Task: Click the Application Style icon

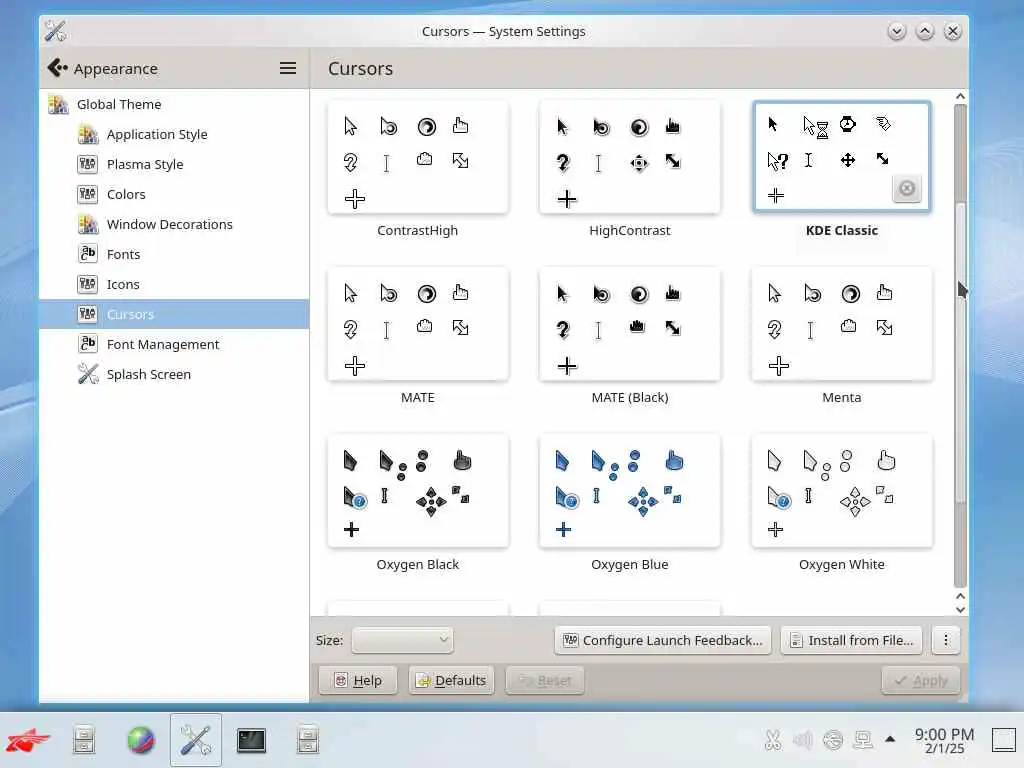Action: pyautogui.click(x=88, y=135)
